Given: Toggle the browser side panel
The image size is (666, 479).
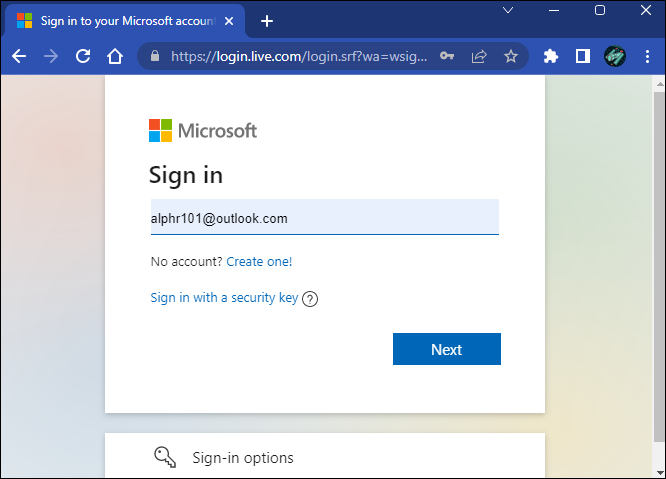Looking at the screenshot, I should point(583,56).
